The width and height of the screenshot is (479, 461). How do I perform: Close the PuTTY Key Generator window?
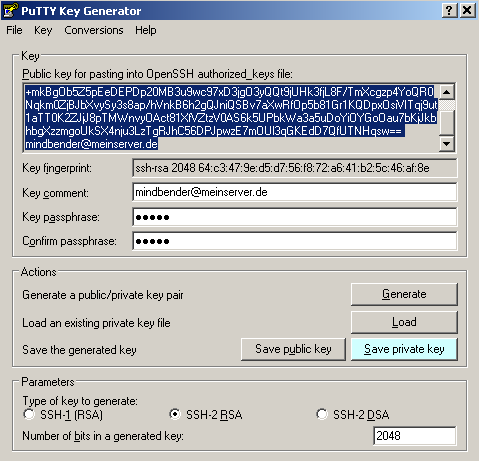(467, 11)
